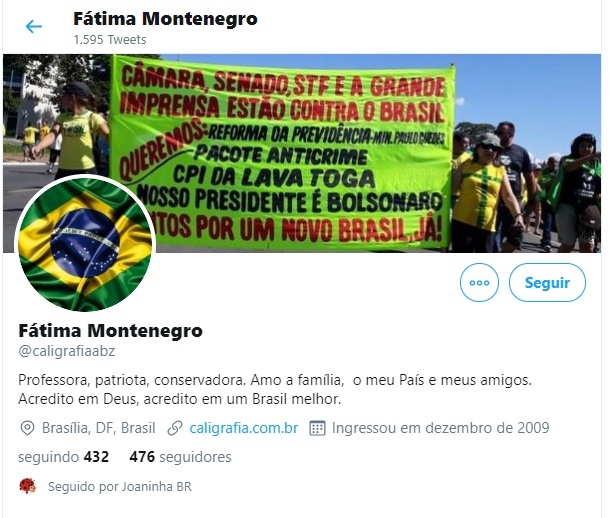
Task: Click Fátima Montenegro name in top header
Action: point(165,19)
